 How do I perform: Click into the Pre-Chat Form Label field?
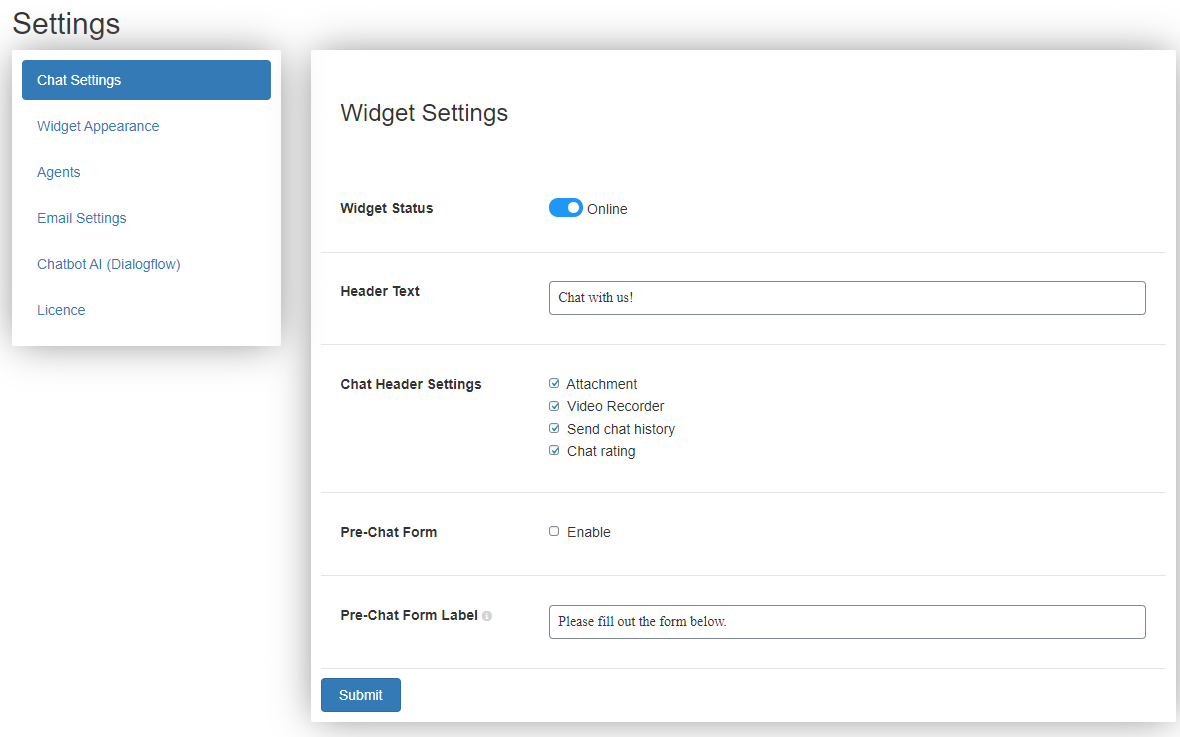click(847, 622)
